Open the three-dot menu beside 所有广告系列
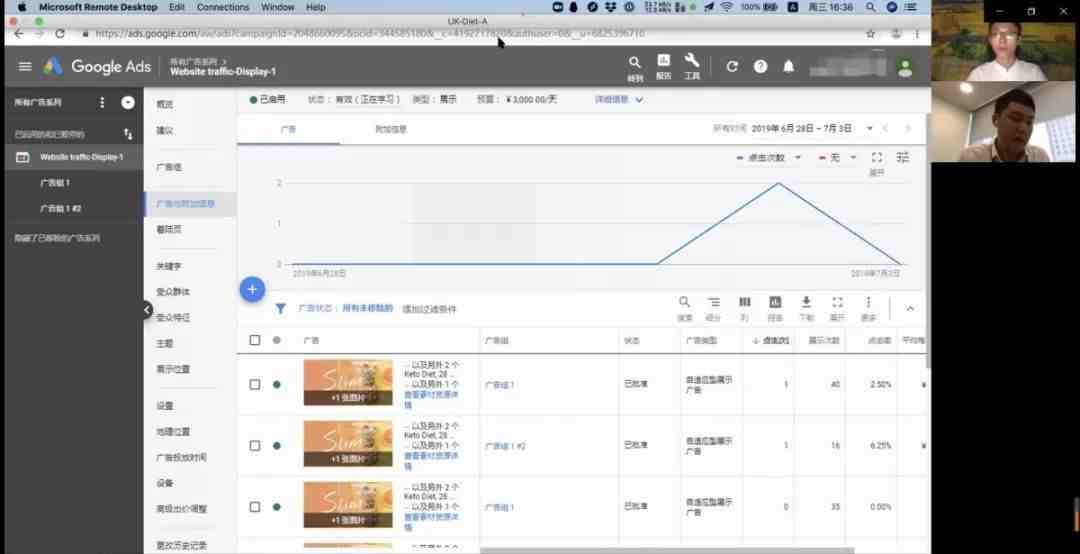 (x=102, y=102)
